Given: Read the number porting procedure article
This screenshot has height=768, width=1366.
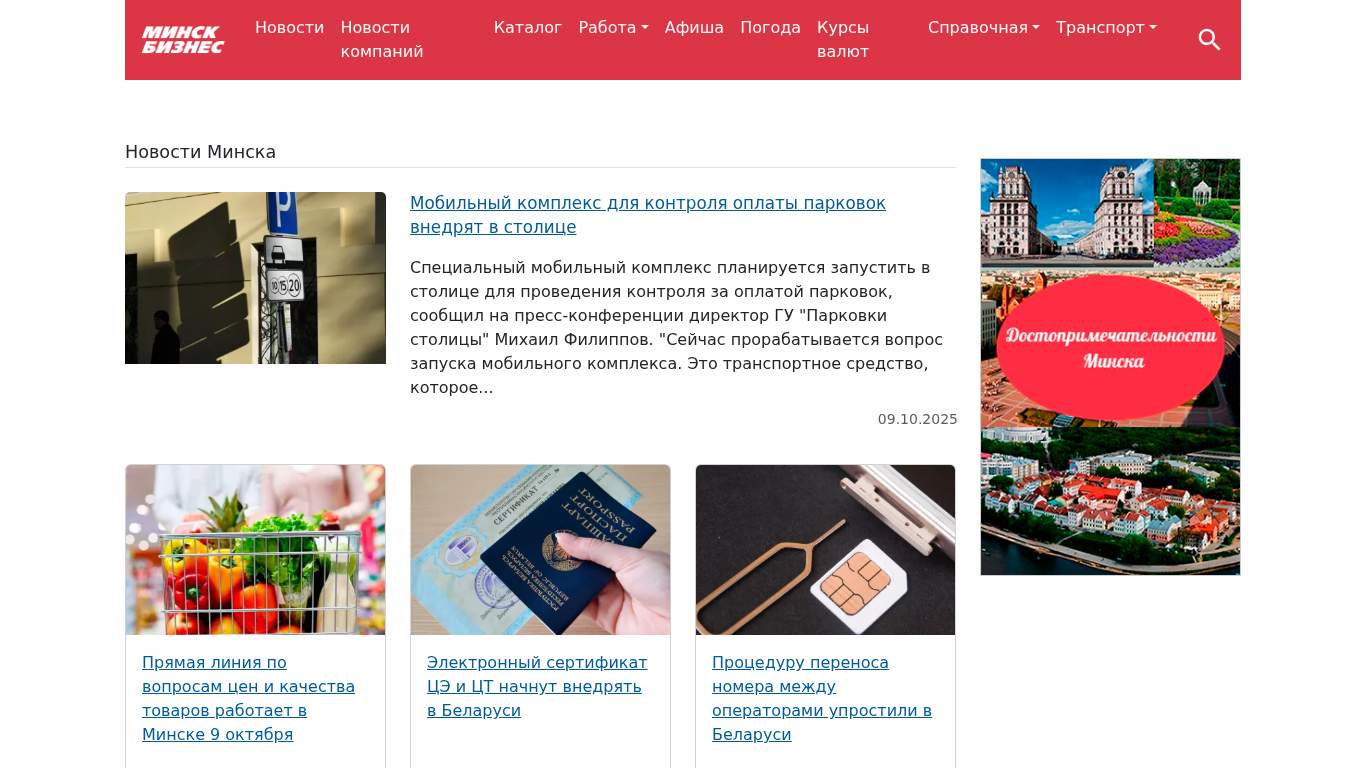Looking at the screenshot, I should click(822, 698).
